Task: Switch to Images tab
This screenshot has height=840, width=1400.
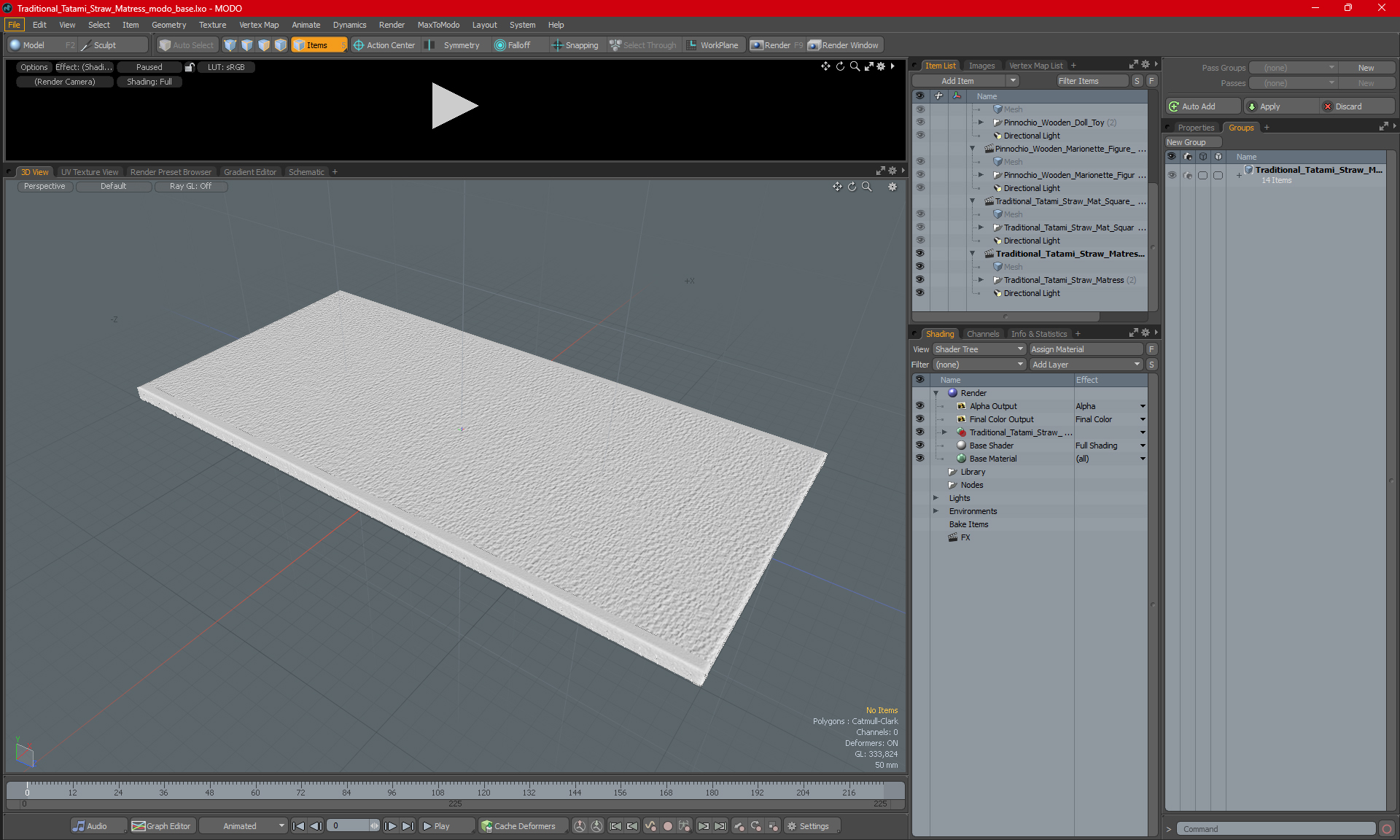Action: tap(981, 66)
